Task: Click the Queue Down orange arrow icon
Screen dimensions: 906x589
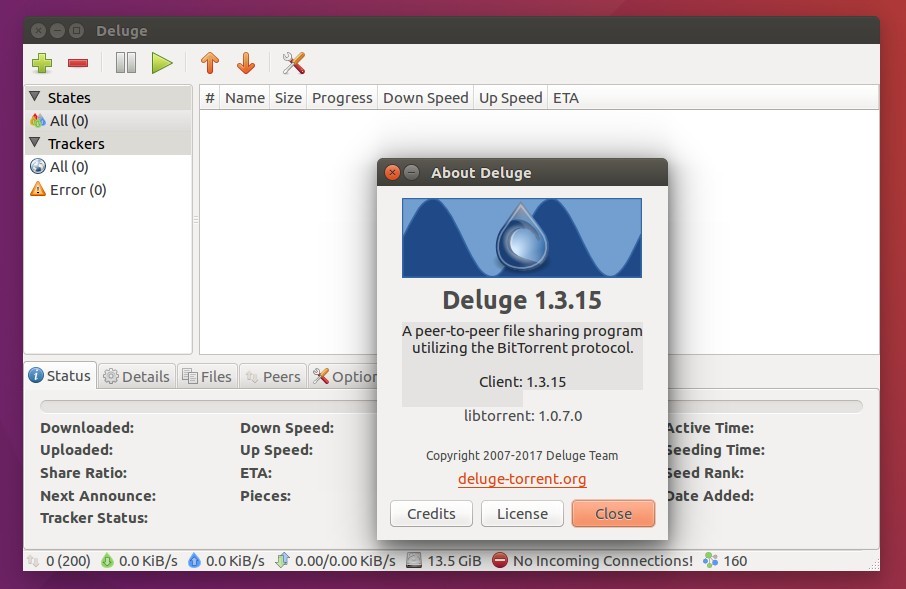Action: [x=246, y=63]
